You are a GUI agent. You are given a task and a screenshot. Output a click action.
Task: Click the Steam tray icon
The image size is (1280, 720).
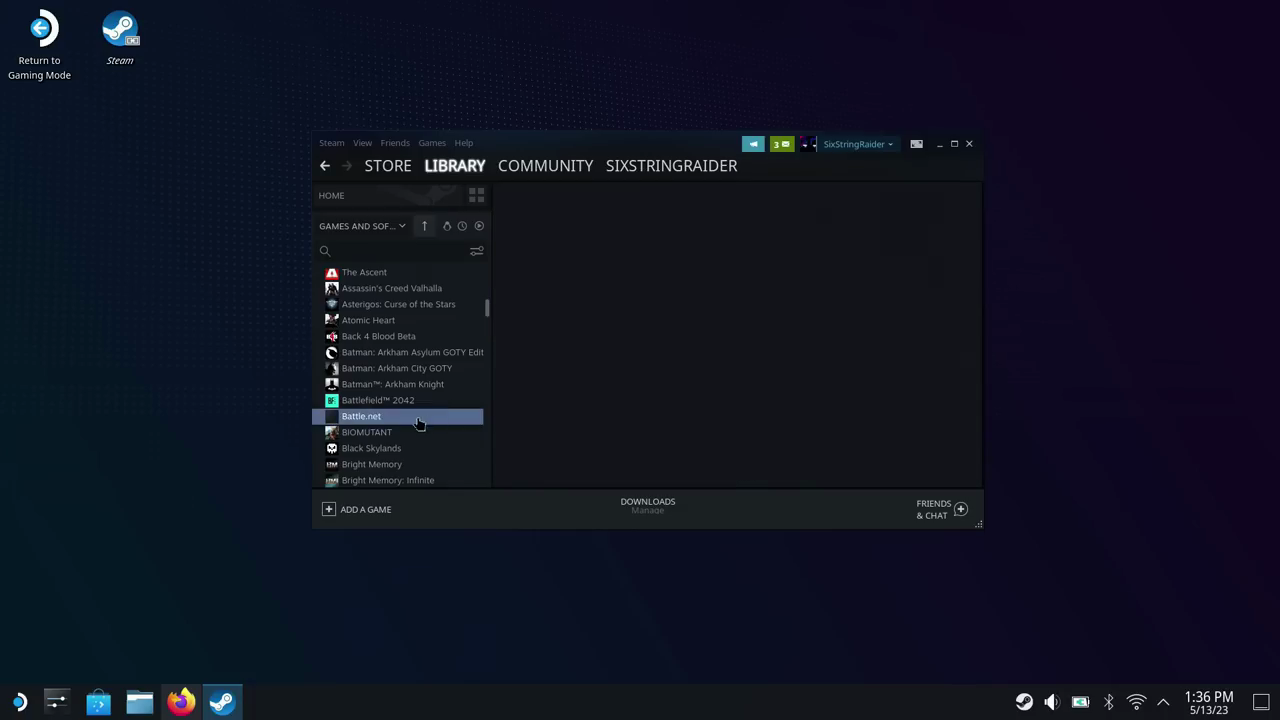(x=1024, y=702)
